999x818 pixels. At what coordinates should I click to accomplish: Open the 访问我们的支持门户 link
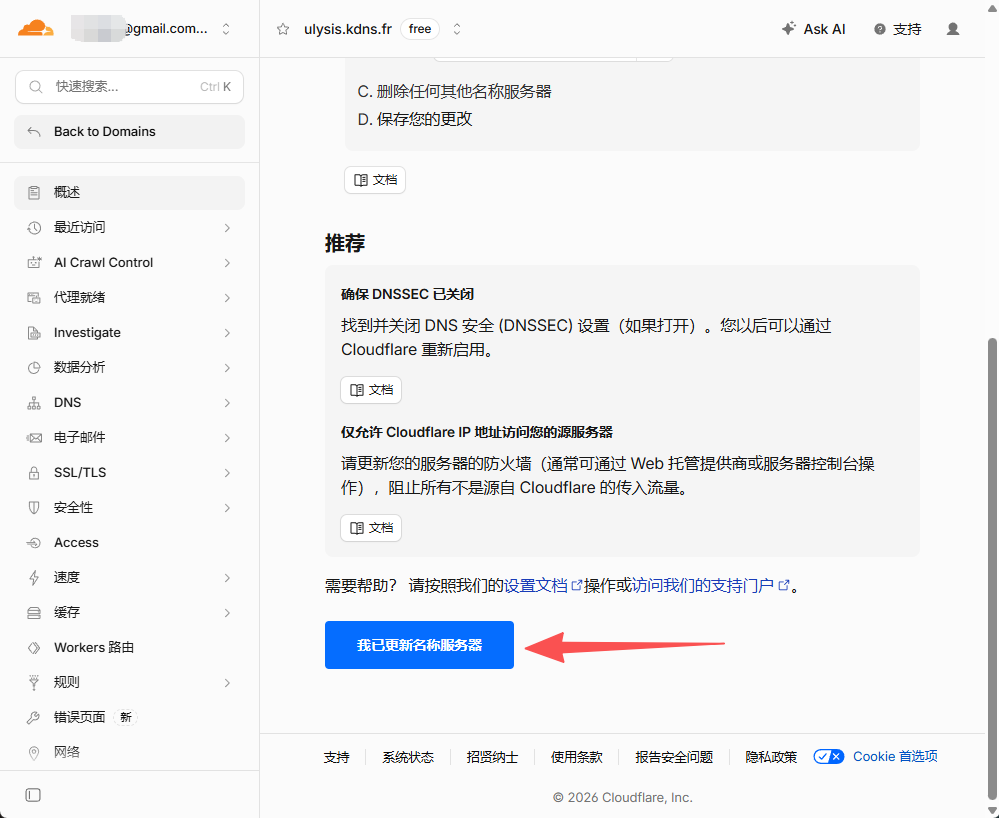click(x=710, y=585)
